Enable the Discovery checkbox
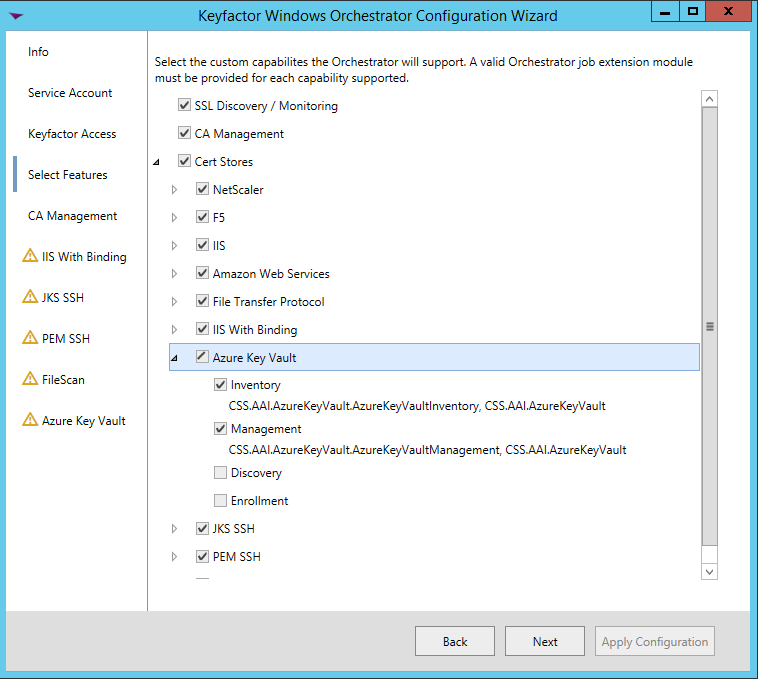Viewport: 758px width, 679px height. click(x=220, y=473)
